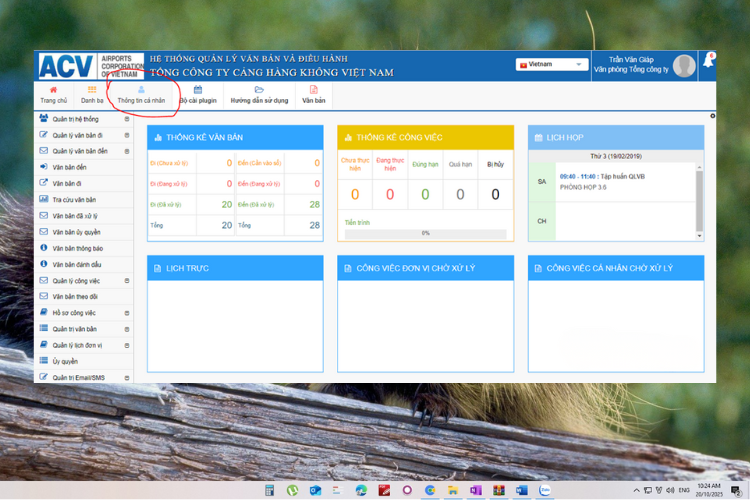Click the user avatar picture
Image resolution: width=750 pixels, height=500 pixels.
click(x=684, y=66)
